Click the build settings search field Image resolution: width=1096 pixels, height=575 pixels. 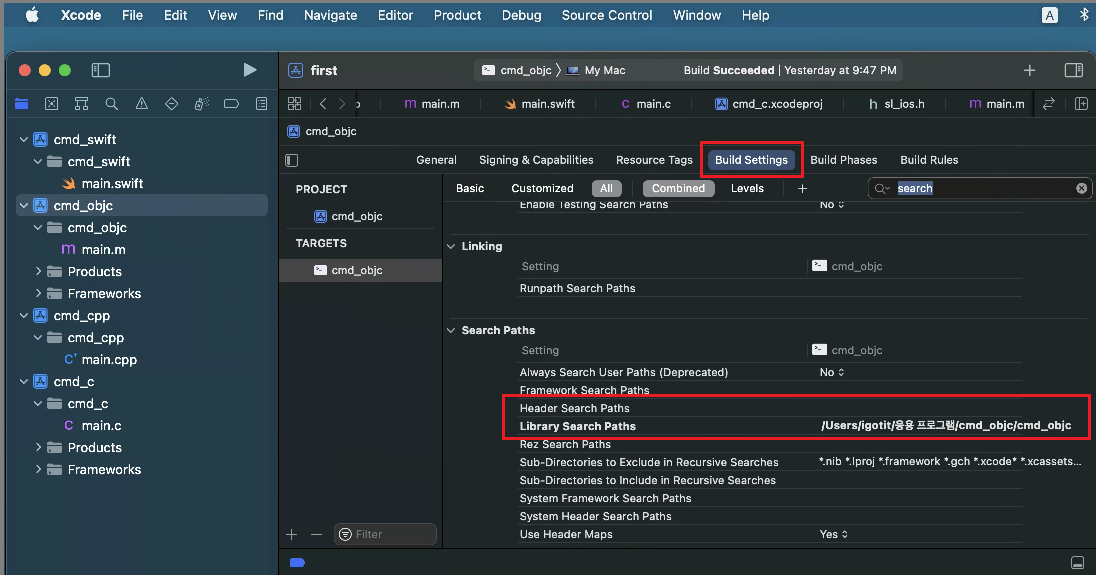point(979,189)
